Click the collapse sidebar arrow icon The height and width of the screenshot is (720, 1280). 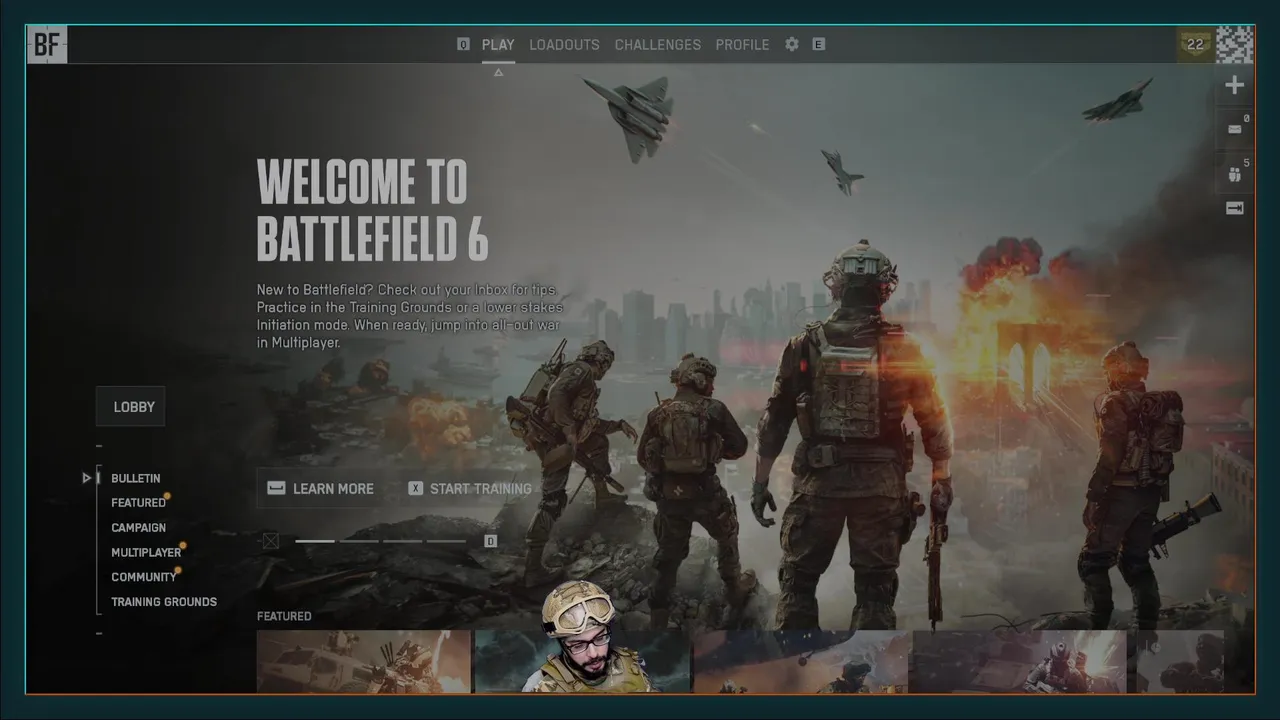(1235, 208)
